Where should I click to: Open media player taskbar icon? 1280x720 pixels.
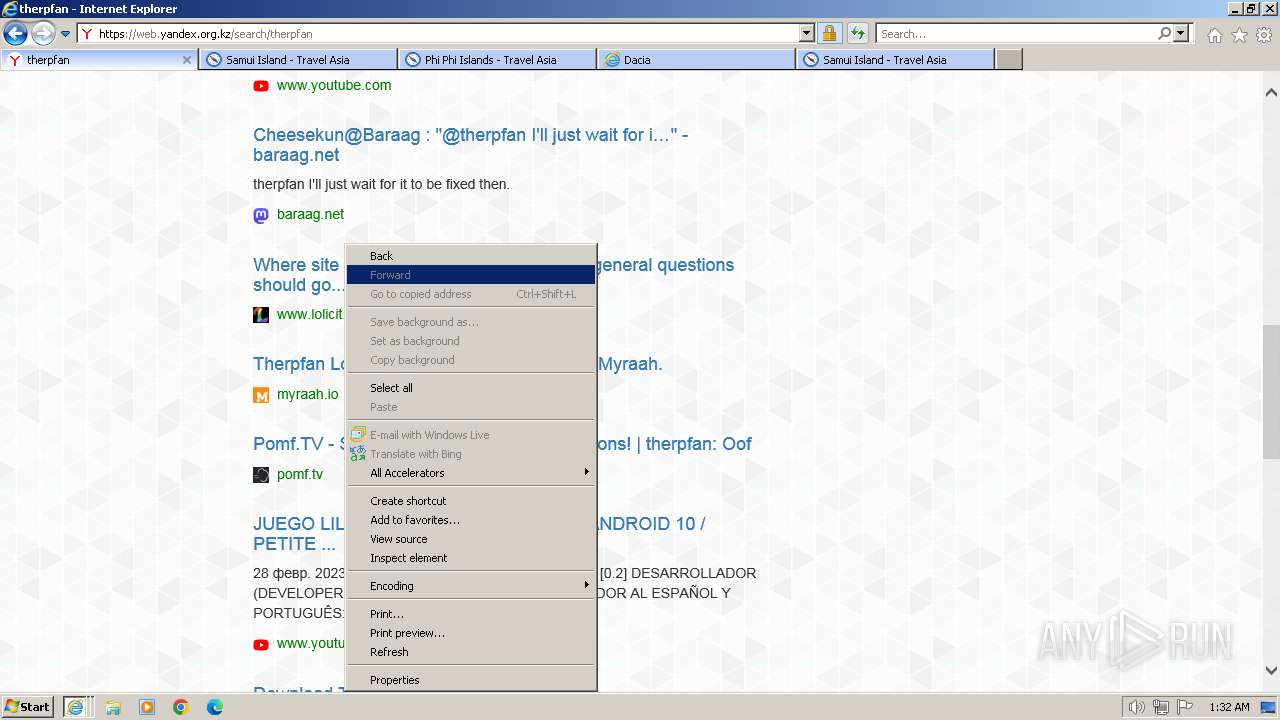[x=147, y=707]
